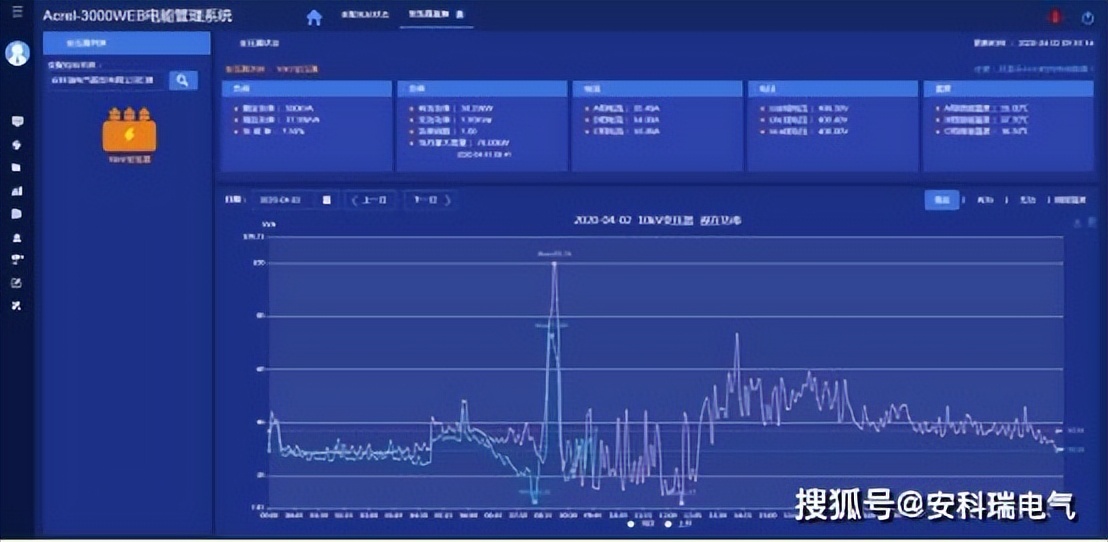Switch the chart to winding temperature
1108x542 pixels.
tap(1070, 200)
